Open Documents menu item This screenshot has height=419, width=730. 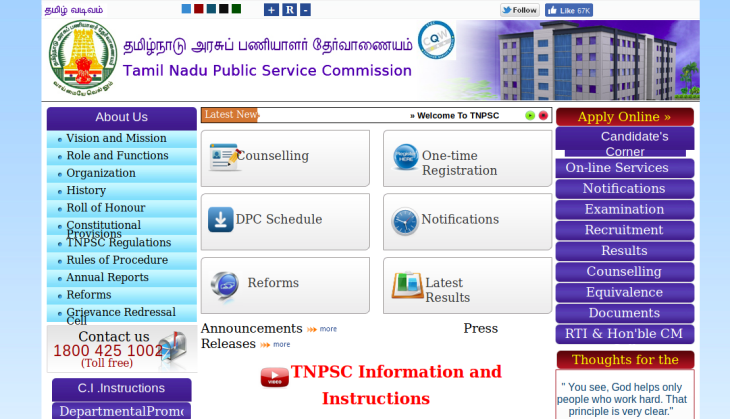625,313
